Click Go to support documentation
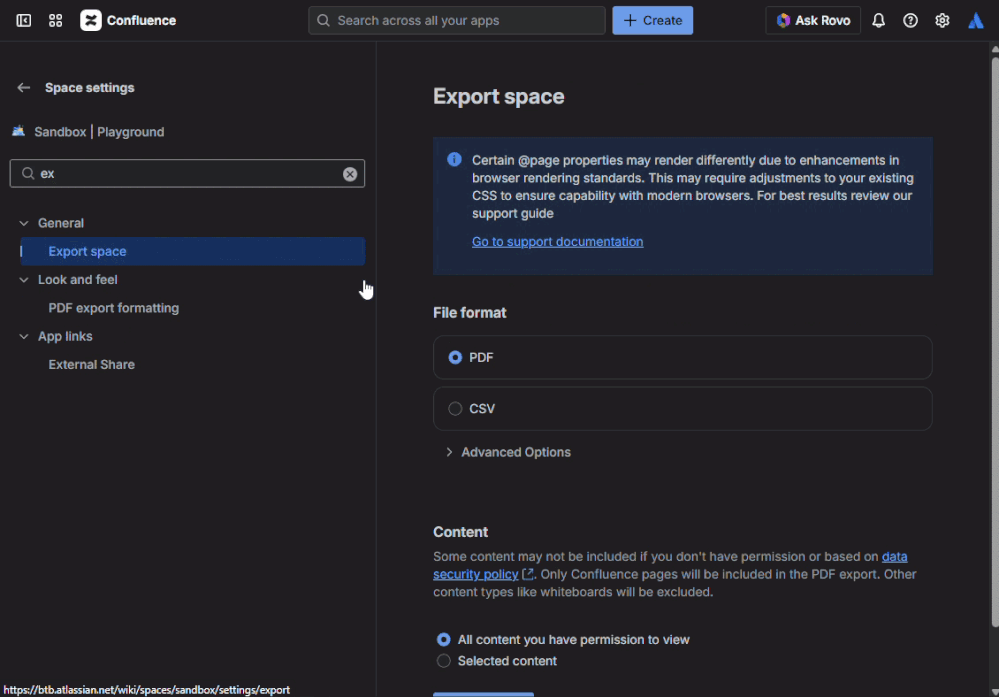This screenshot has width=999, height=697. (557, 241)
